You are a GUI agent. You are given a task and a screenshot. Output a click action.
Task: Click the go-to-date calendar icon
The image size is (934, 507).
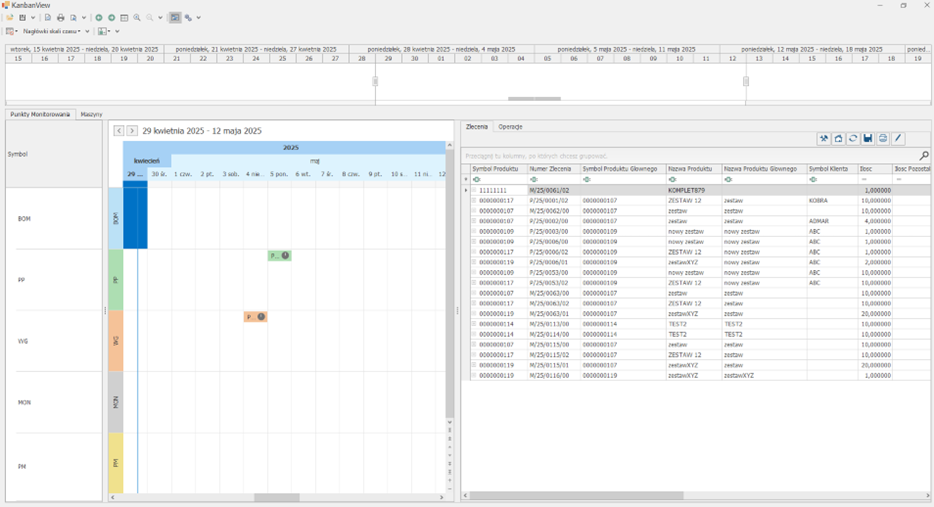point(124,18)
